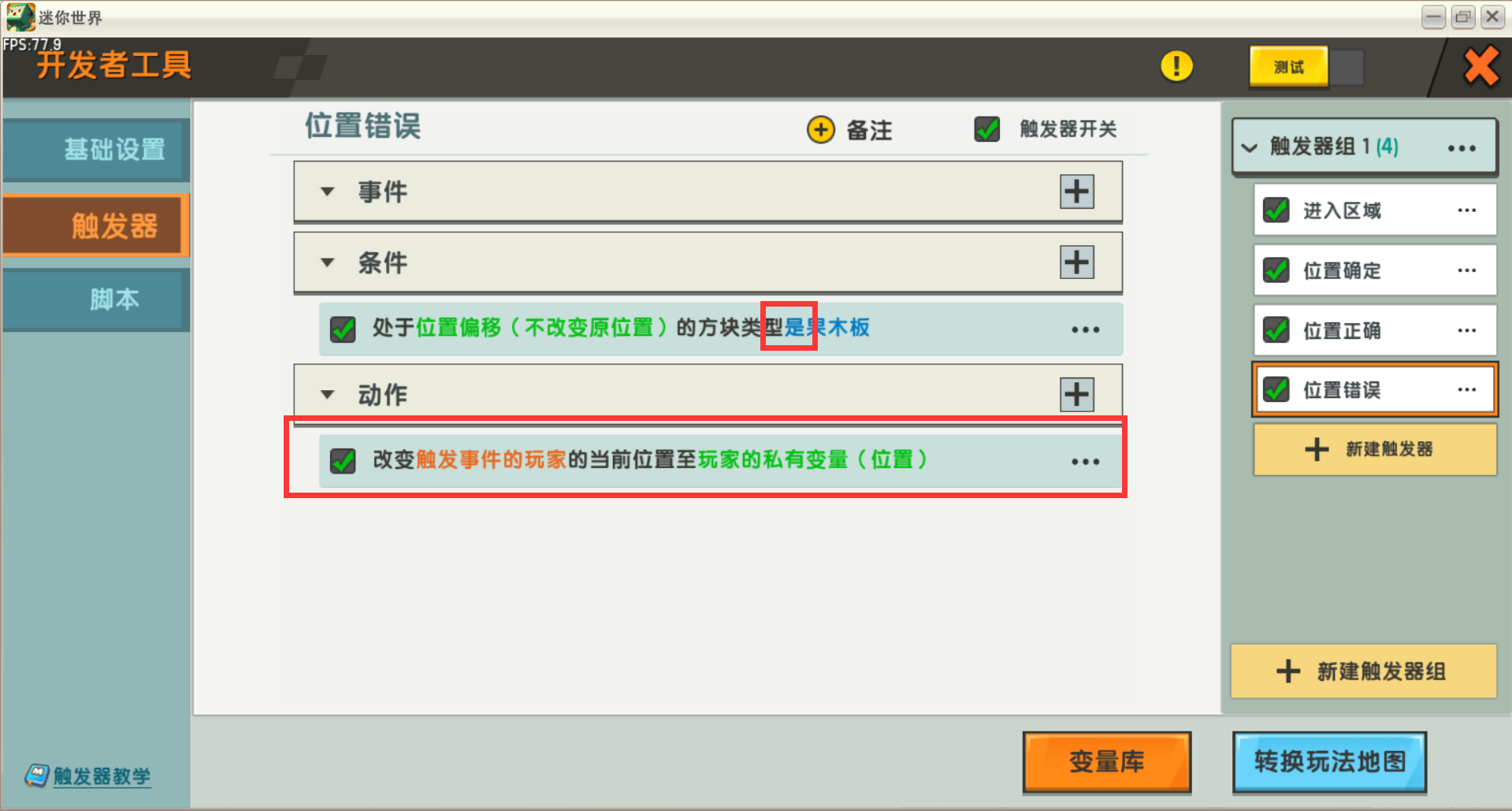Image resolution: width=1512 pixels, height=811 pixels.
Task: Click the yellow exclamation warning icon
Action: coord(1176,66)
